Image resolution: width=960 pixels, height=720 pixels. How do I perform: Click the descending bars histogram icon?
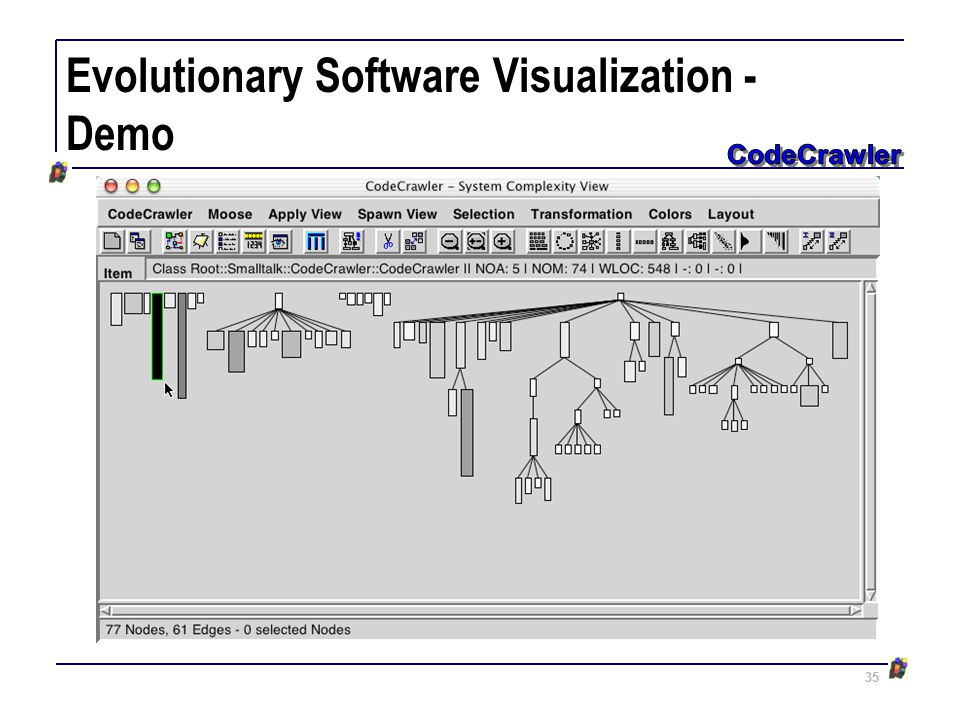click(776, 241)
